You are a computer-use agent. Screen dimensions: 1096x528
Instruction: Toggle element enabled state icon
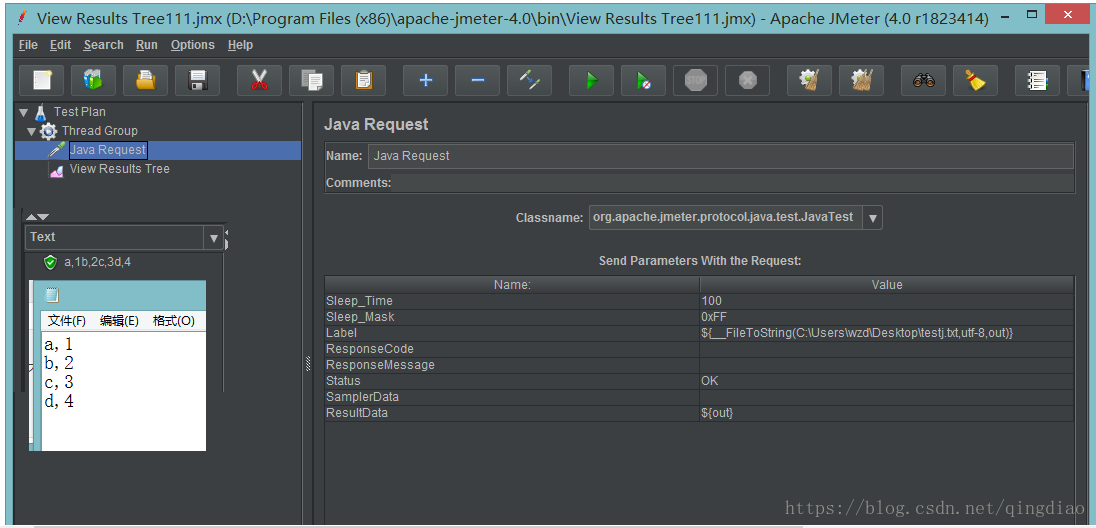click(x=529, y=80)
